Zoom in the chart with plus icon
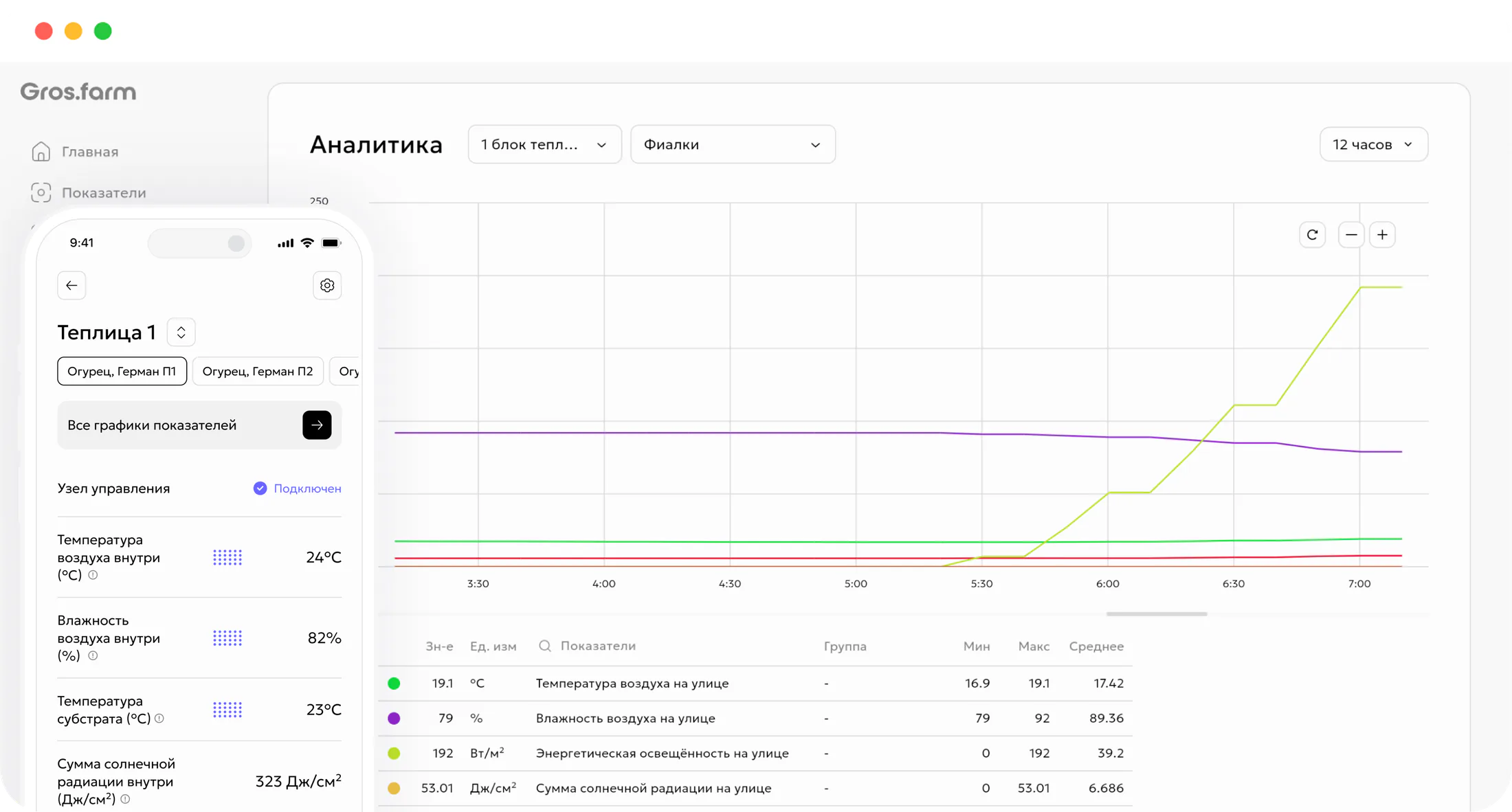The width and height of the screenshot is (1512, 812). [1382, 235]
